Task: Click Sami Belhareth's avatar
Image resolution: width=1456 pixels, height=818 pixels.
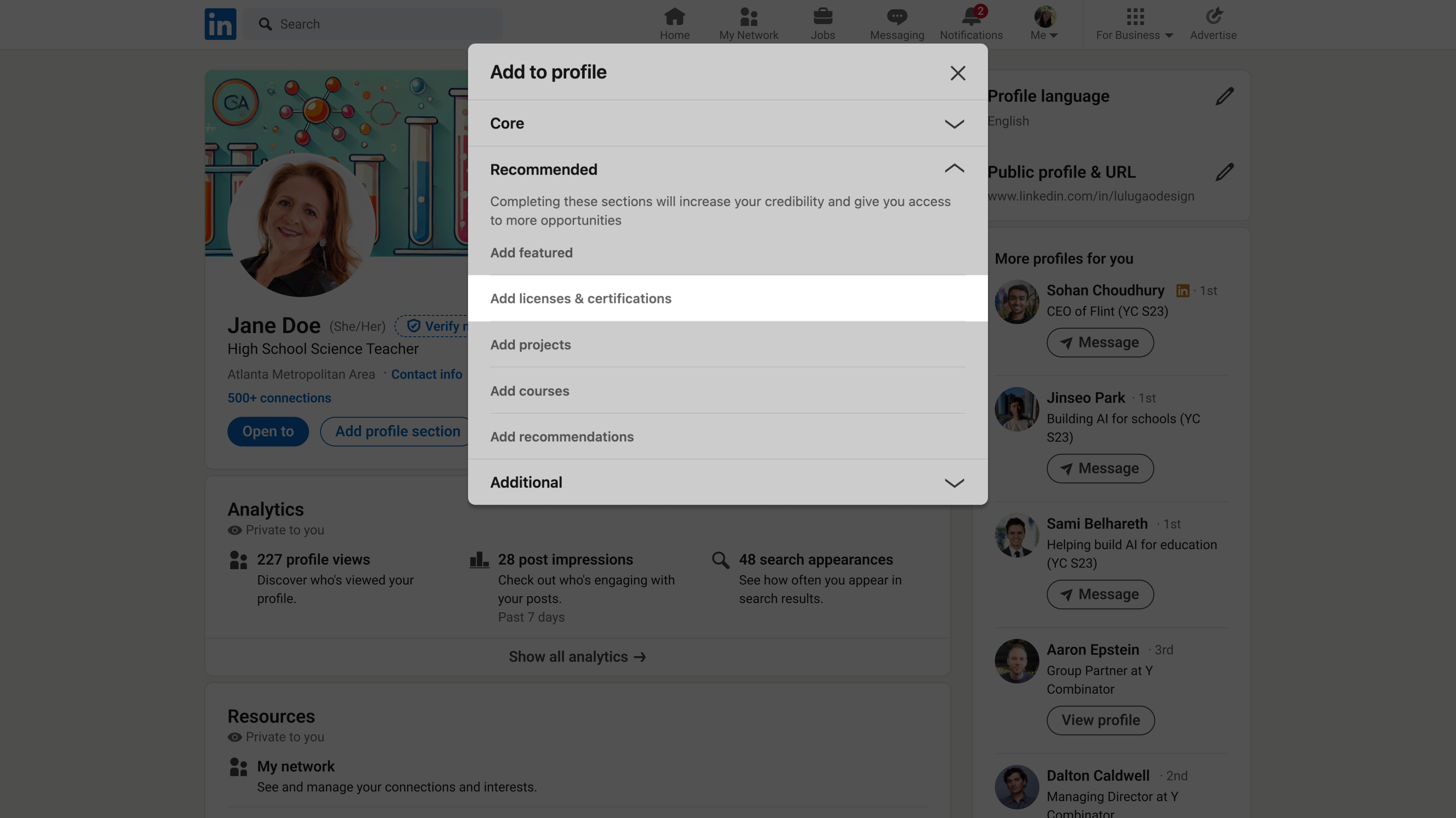Action: click(x=1016, y=535)
